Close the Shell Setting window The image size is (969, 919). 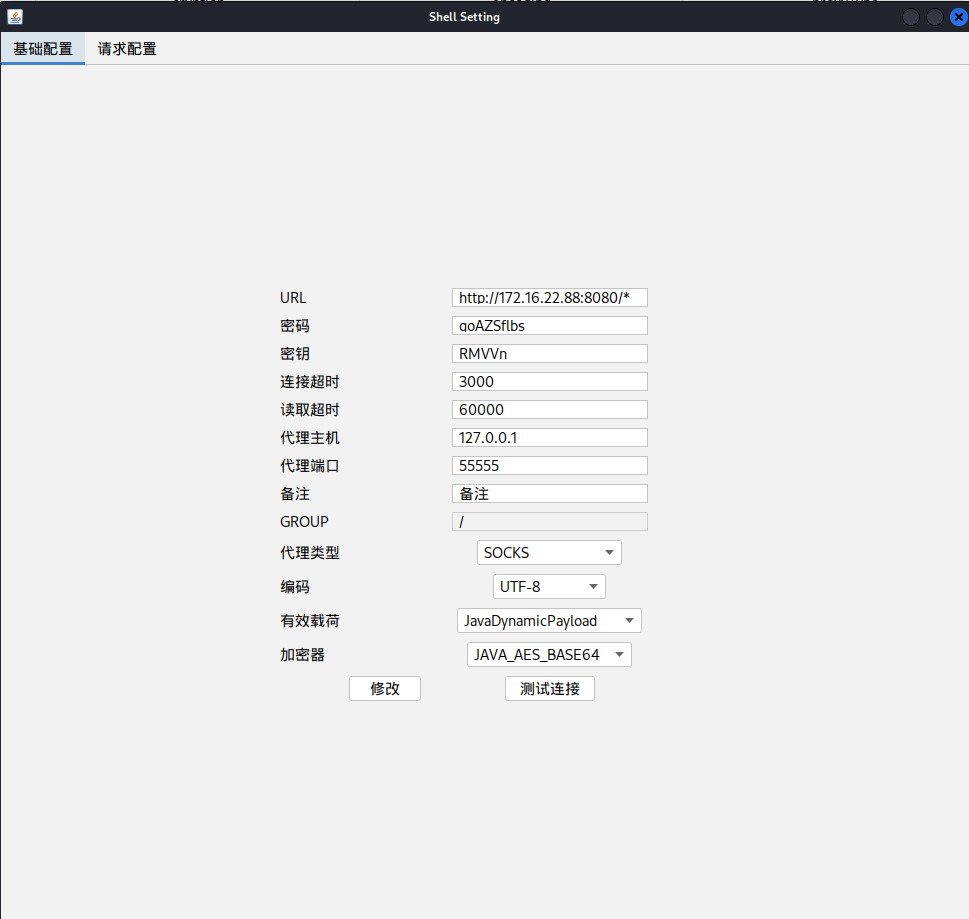[958, 17]
